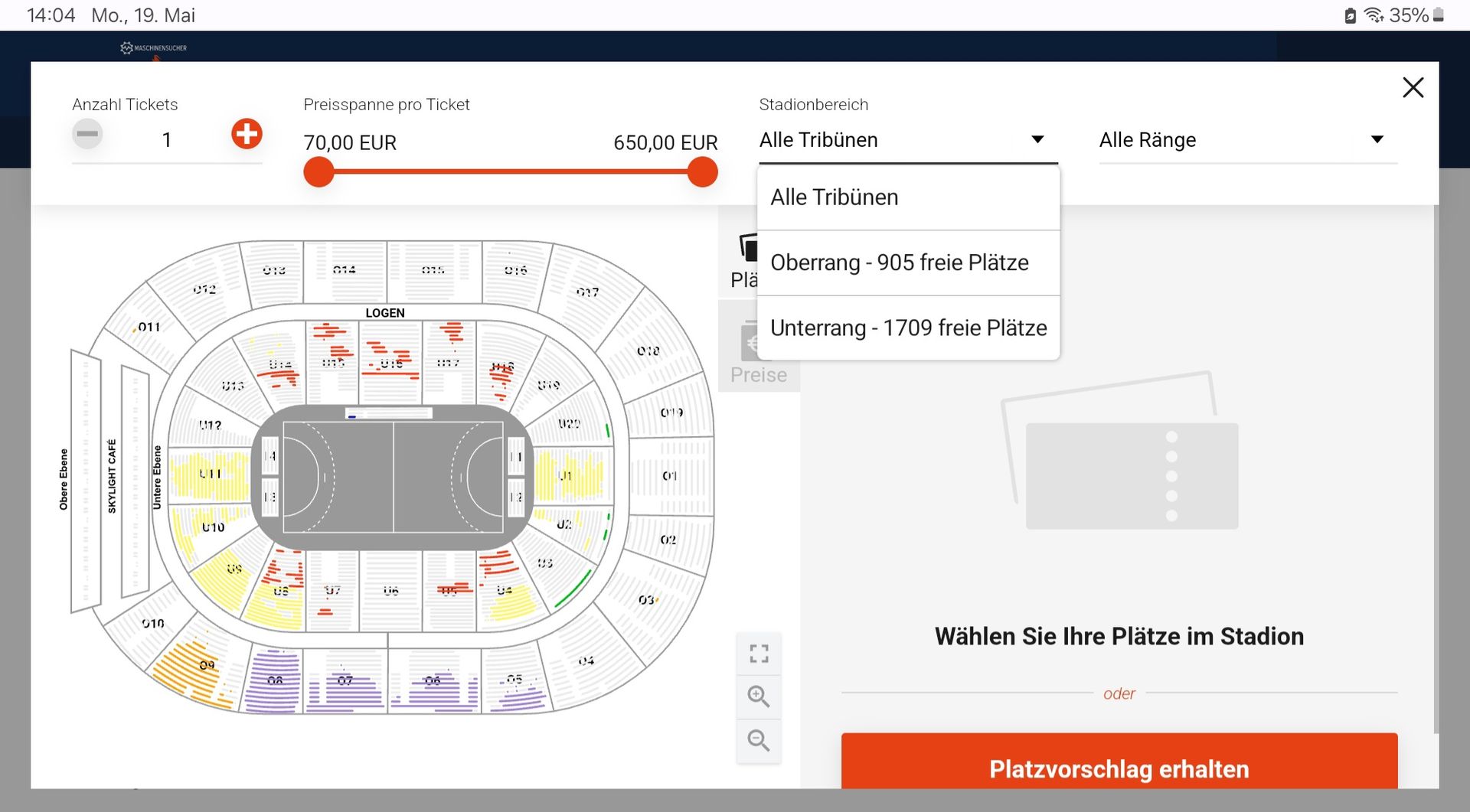The width and height of the screenshot is (1470, 812).
Task: Decrease ticket count with minus button
Action: 87,134
